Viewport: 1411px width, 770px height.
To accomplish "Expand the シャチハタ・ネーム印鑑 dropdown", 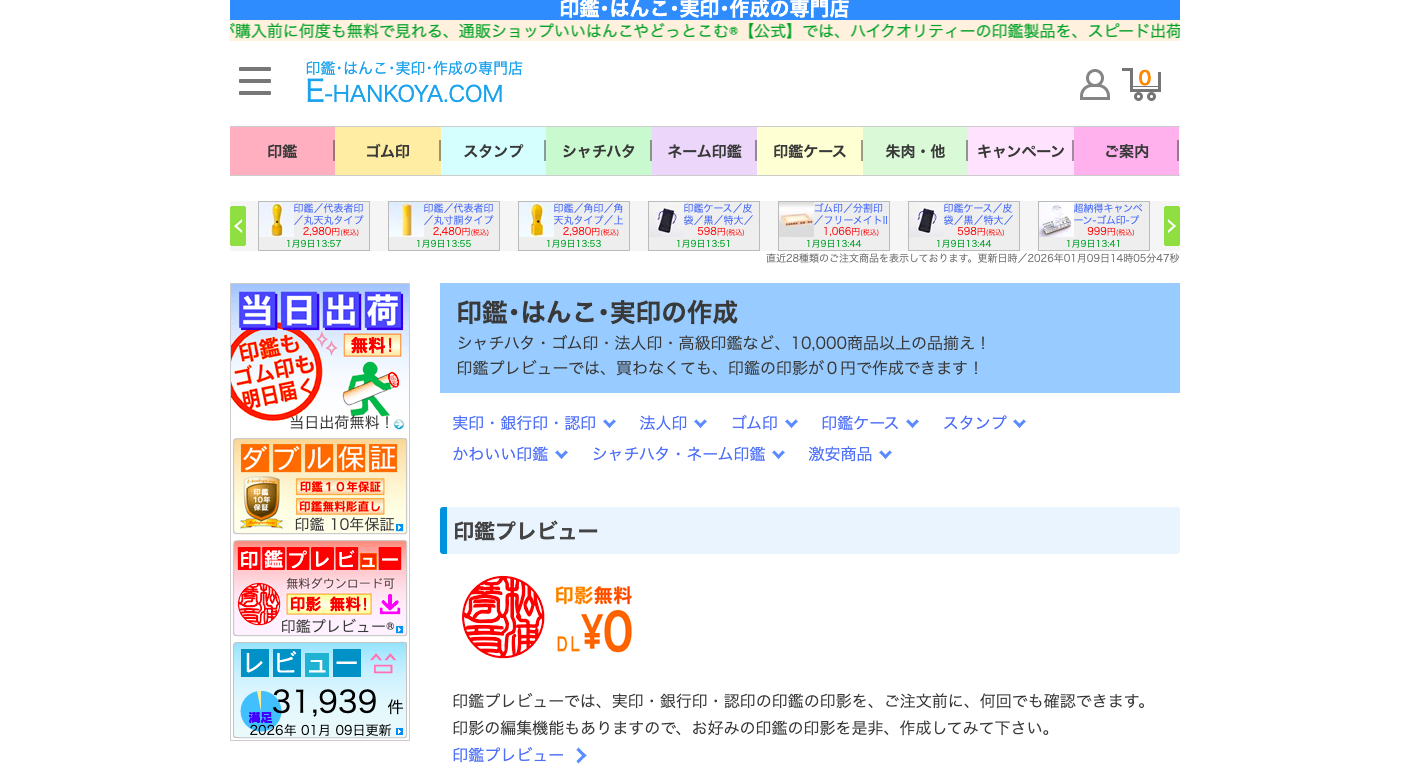I will tap(687, 454).
